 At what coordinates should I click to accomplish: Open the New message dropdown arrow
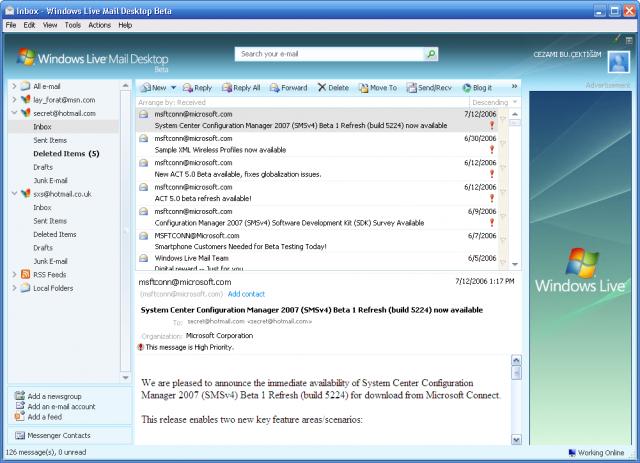tap(173, 87)
